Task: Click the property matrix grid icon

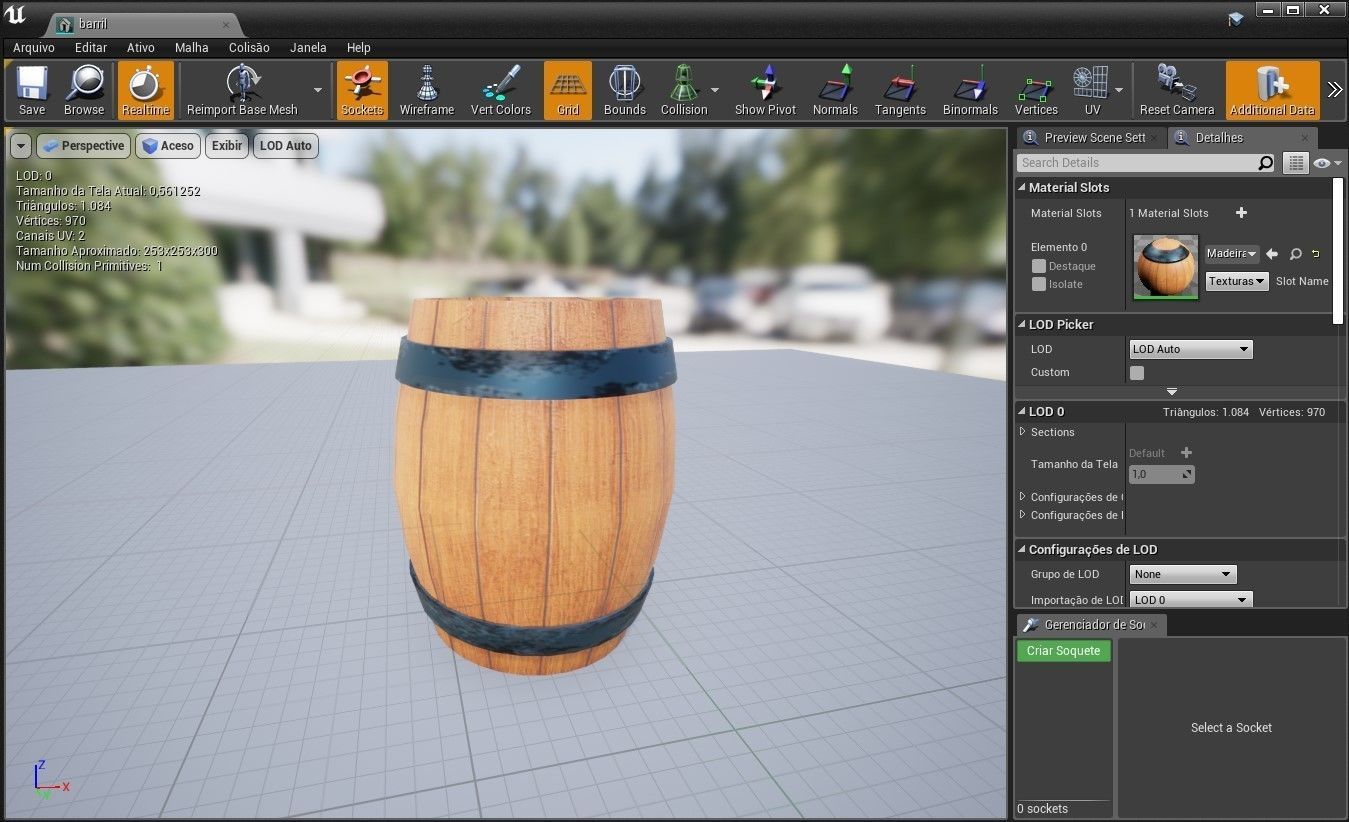Action: pyautogui.click(x=1296, y=163)
